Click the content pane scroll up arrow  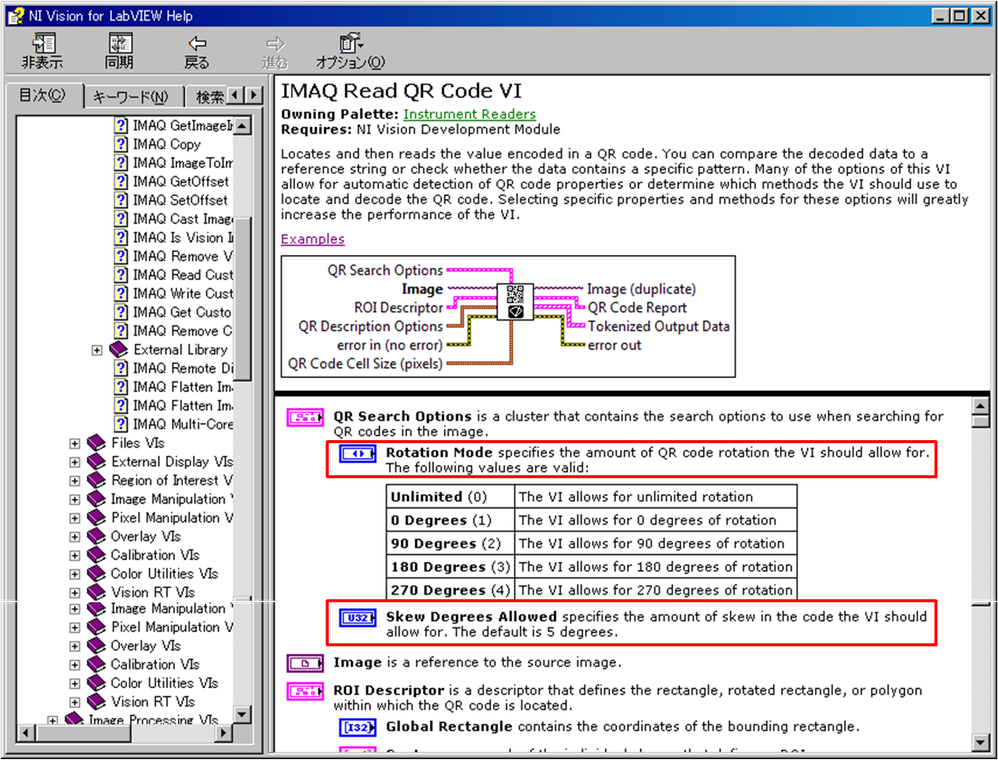point(980,405)
